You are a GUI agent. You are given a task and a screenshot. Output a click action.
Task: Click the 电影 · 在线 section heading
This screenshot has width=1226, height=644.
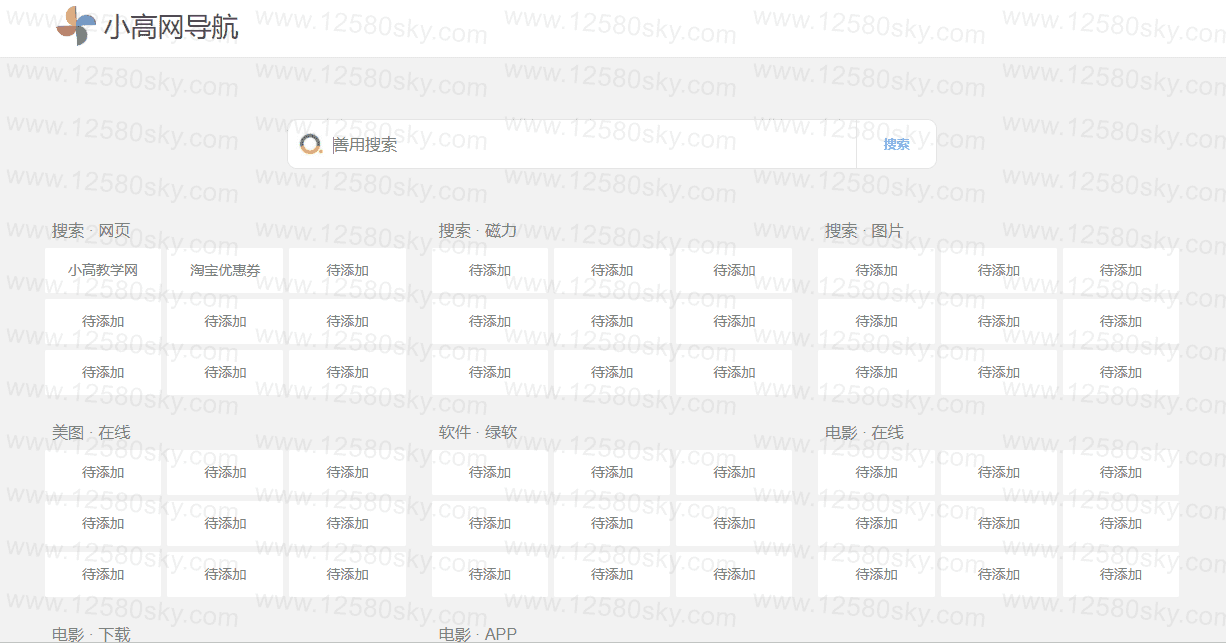pos(864,432)
